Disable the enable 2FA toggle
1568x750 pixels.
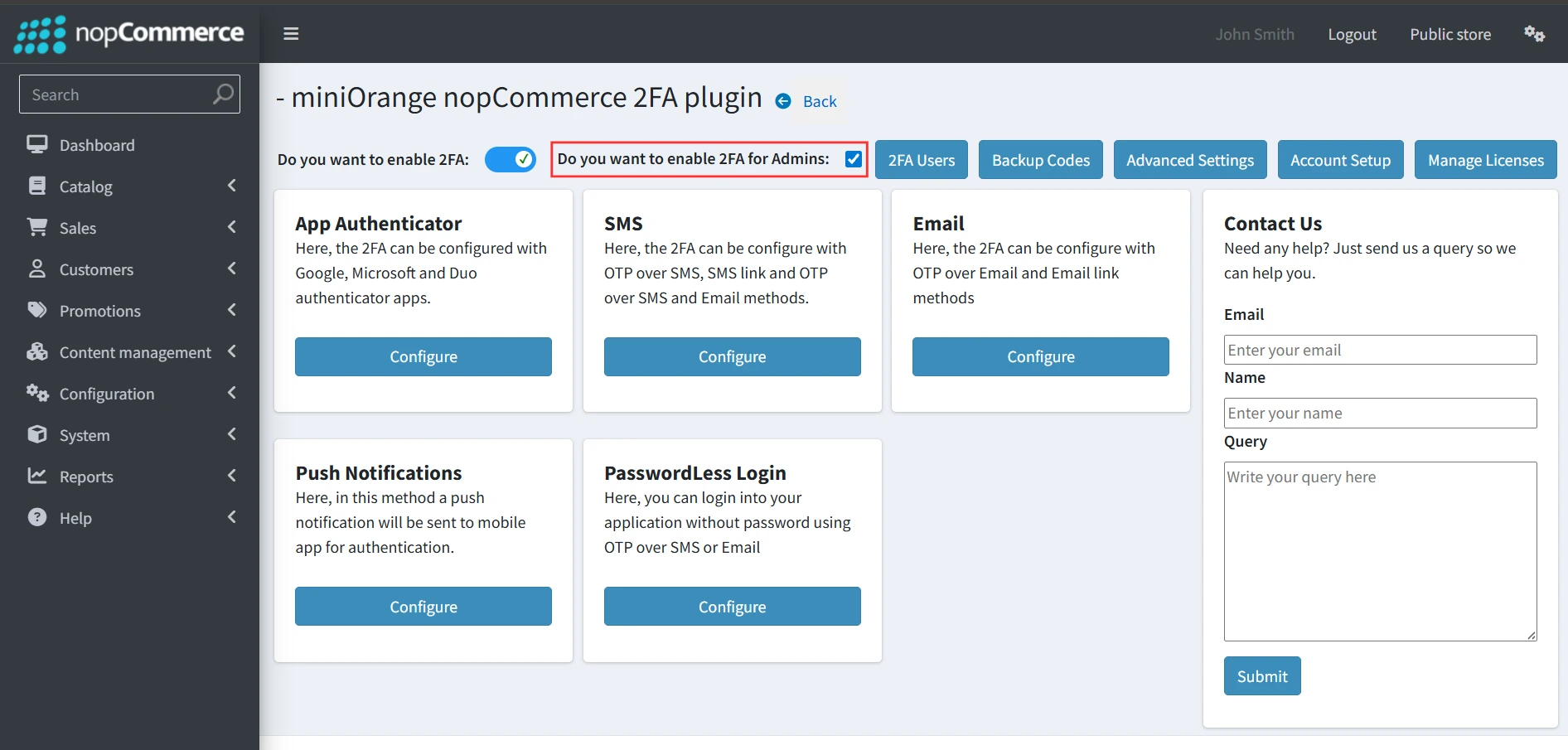click(511, 159)
